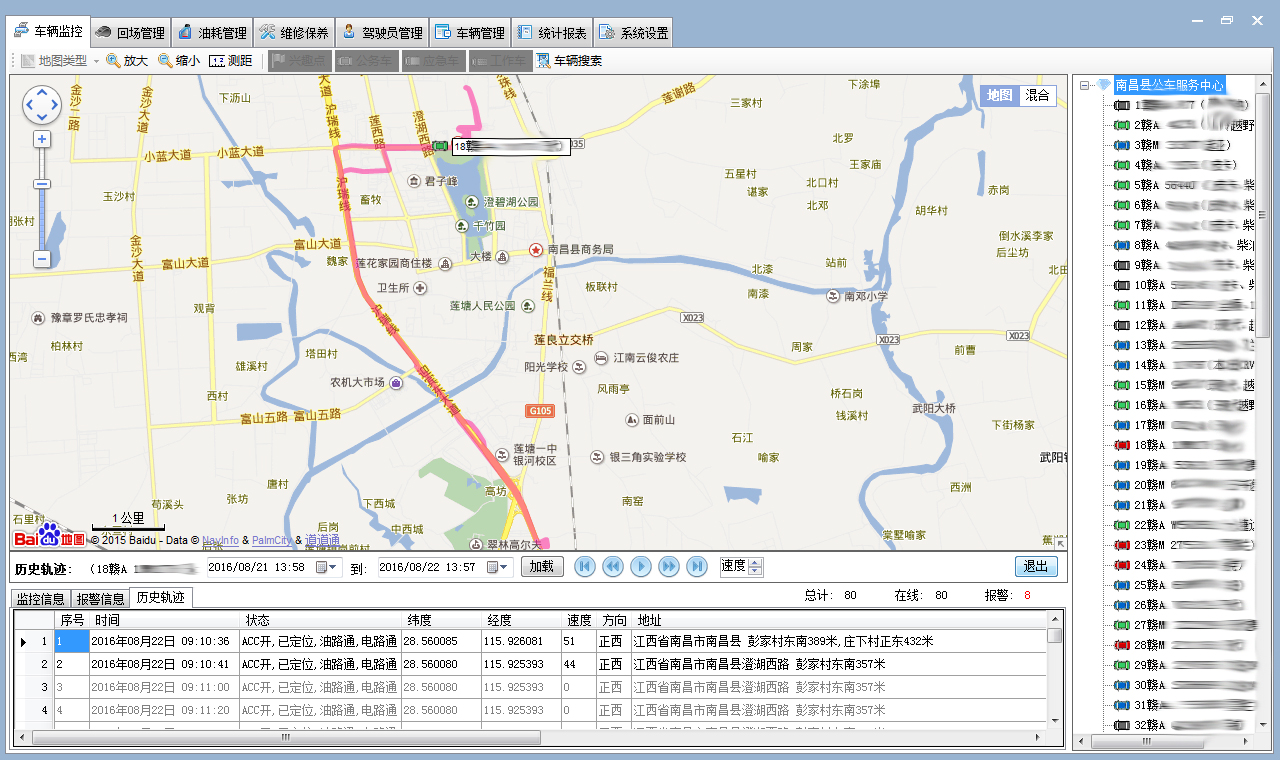1280x760 pixels.
Task: Click the map zoom level slider handle
Action: pos(42,184)
